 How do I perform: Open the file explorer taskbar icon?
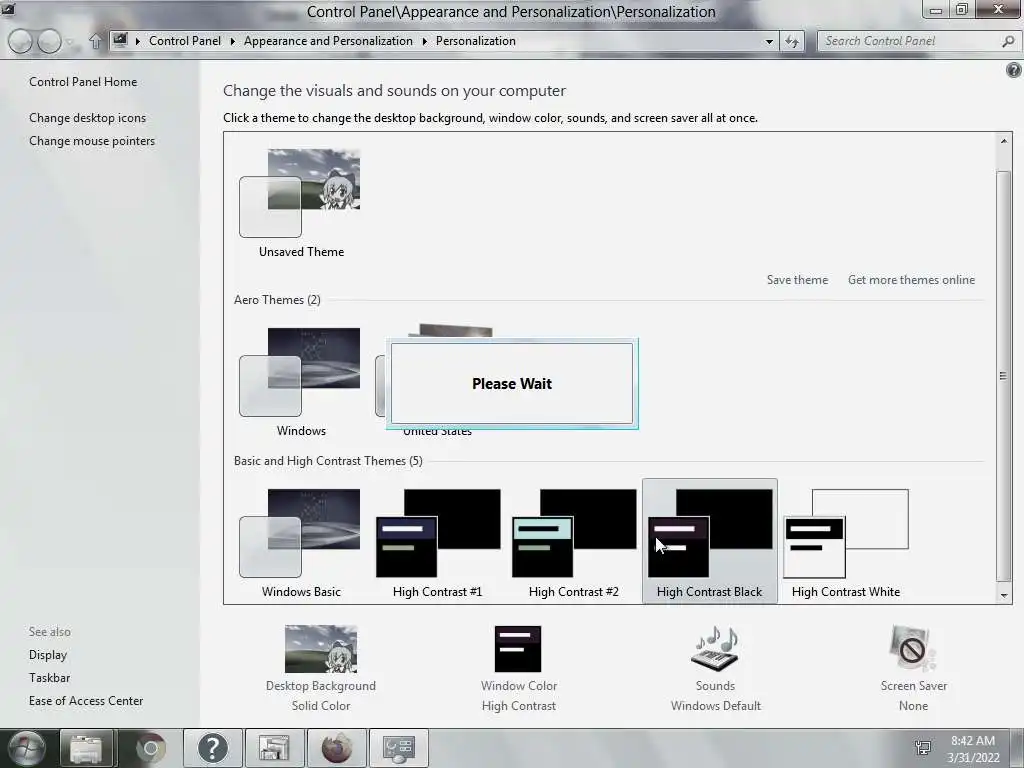[x=86, y=748]
